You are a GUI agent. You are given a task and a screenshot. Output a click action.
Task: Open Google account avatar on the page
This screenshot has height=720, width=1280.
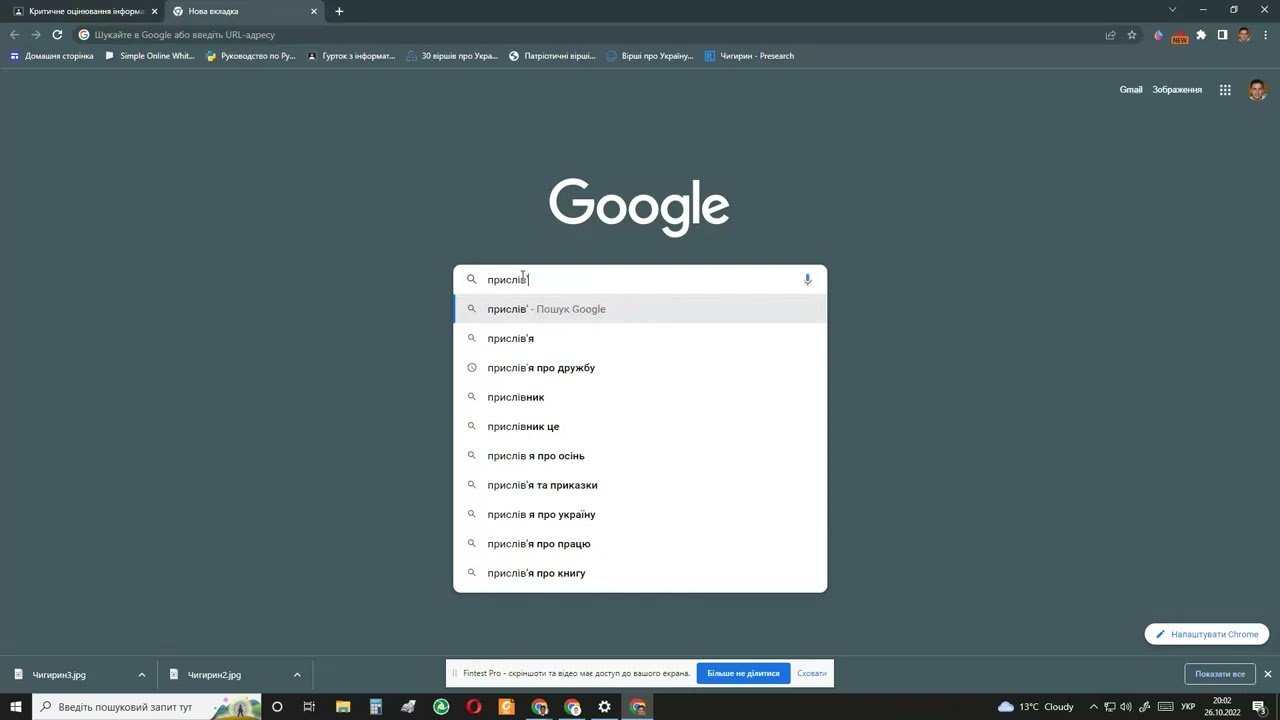click(1257, 90)
